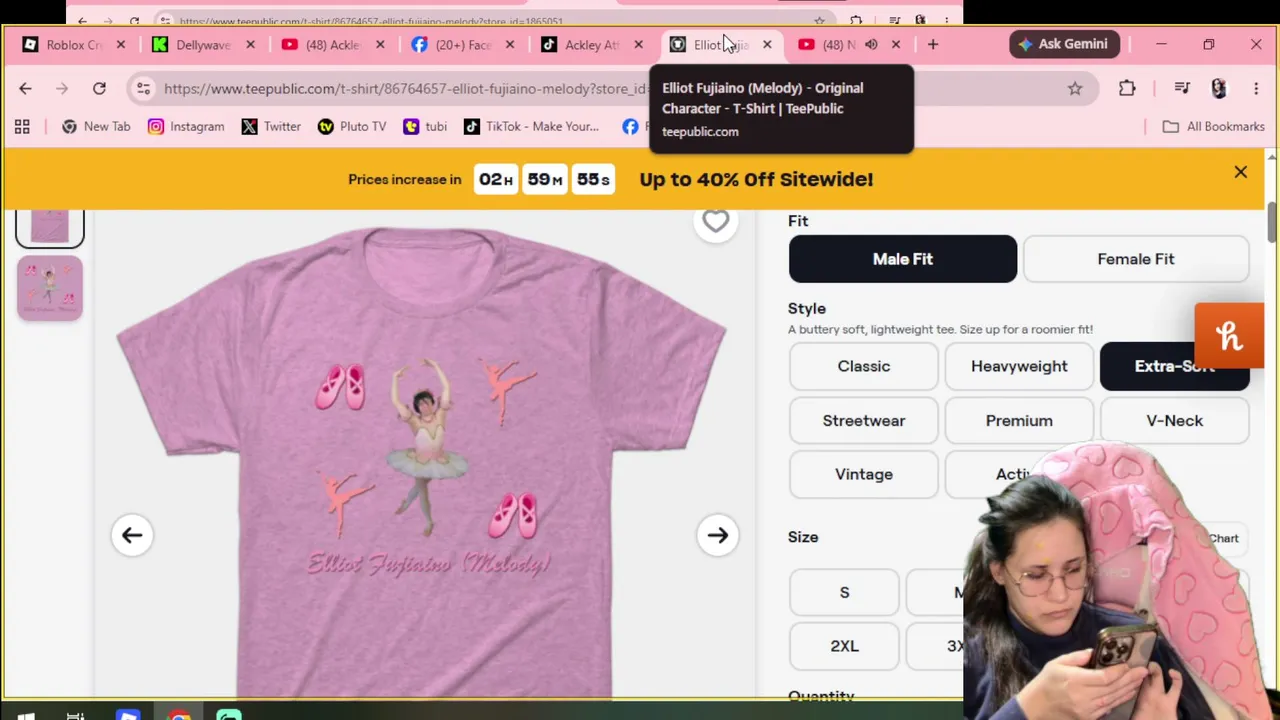Screen dimensions: 1280x720
Task: Show the previous product image arrow
Action: coord(132,535)
